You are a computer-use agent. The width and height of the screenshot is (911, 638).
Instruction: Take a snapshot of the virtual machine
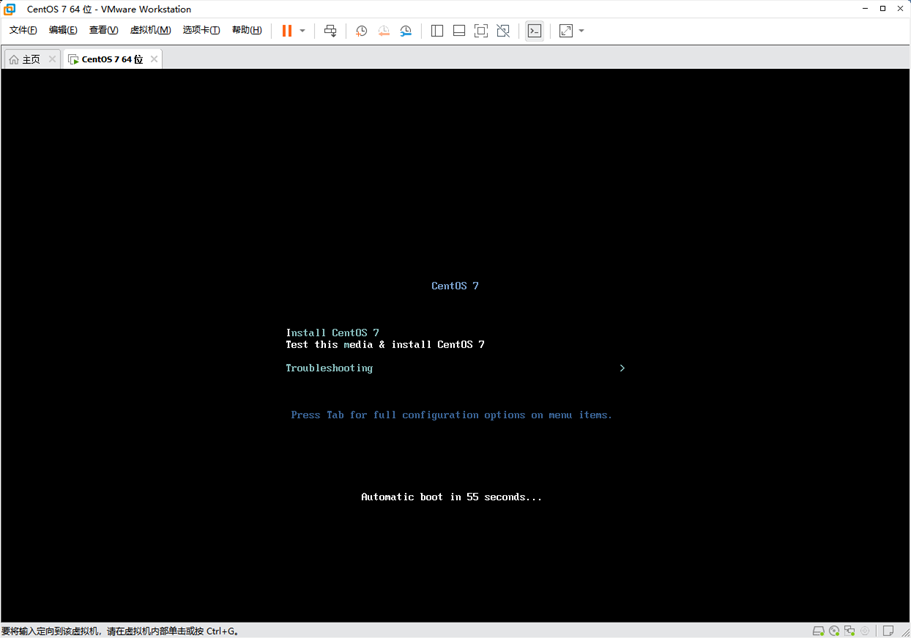[x=361, y=31]
